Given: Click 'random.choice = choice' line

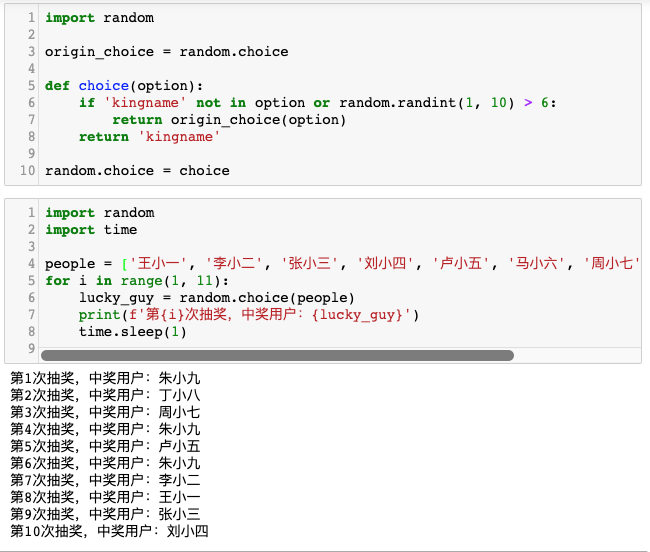Looking at the screenshot, I should pyautogui.click(x=137, y=171).
